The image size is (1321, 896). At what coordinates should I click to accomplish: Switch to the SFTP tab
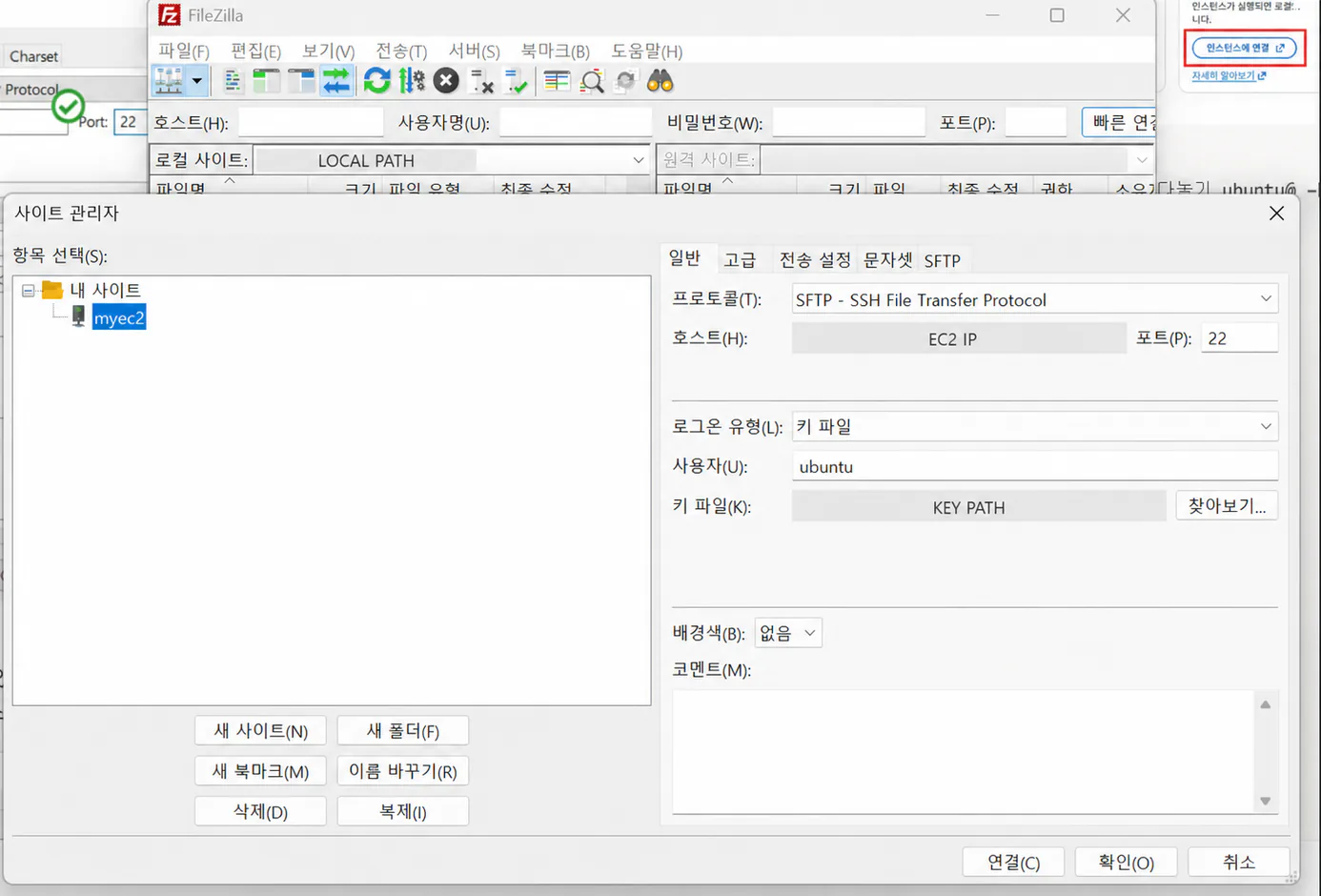coord(943,260)
